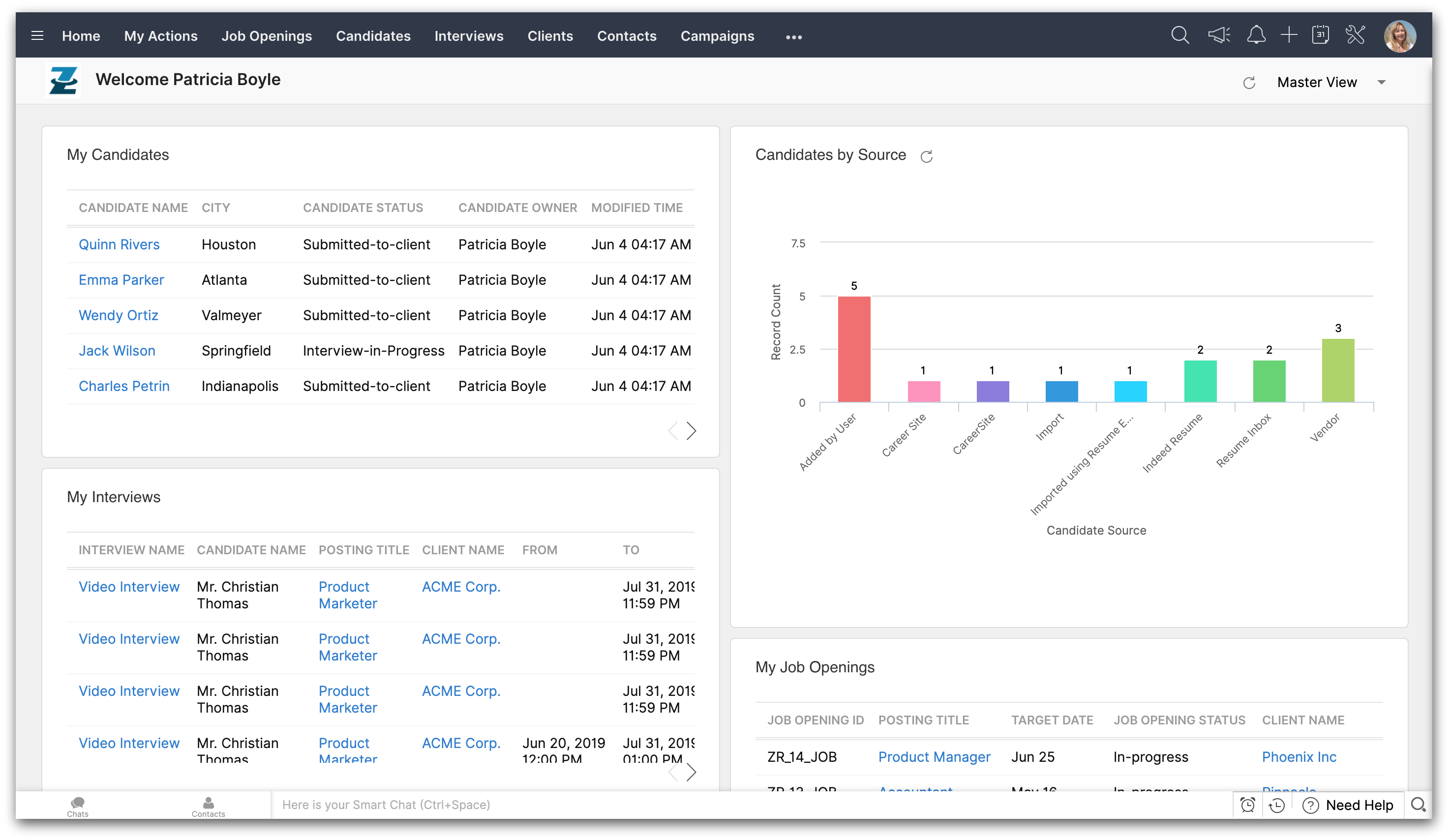Click the search magnifier icon in top bar

point(1179,35)
